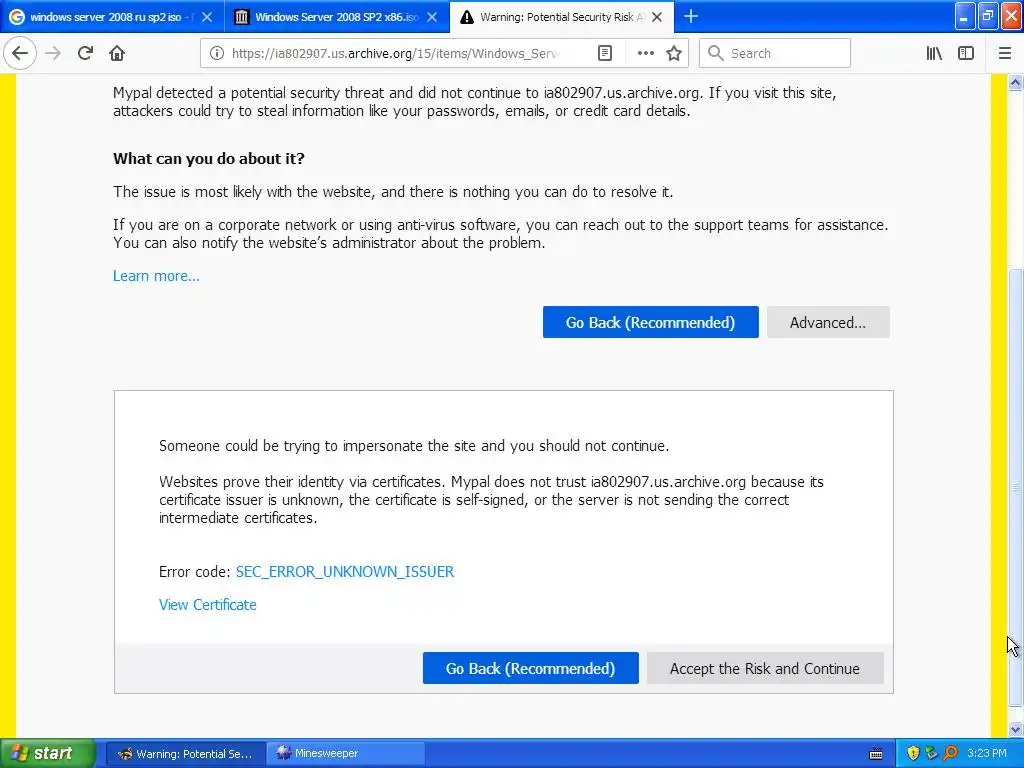Viewport: 1024px width, 768px height.
Task: Open the security shield tray icon
Action: coord(913,753)
